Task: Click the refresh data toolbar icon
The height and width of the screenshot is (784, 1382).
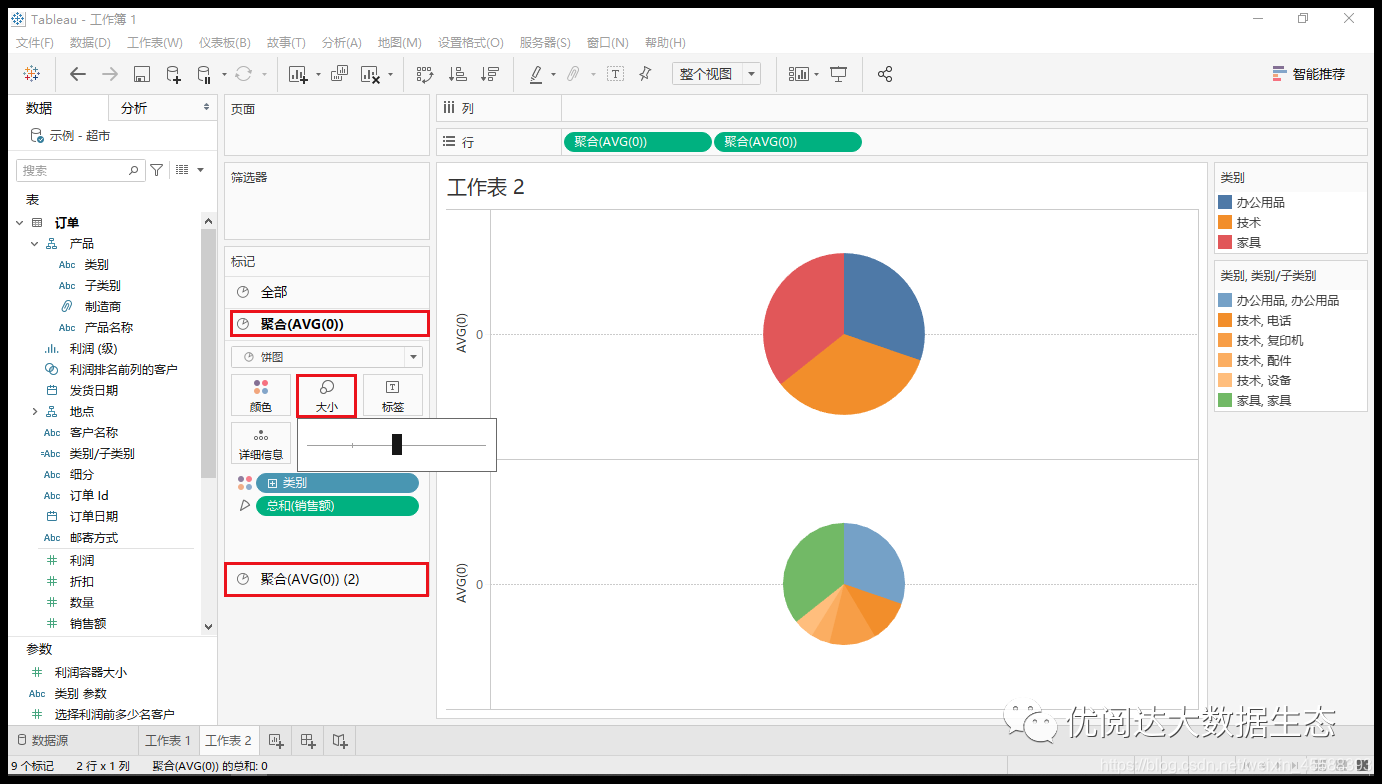Action: pos(243,74)
